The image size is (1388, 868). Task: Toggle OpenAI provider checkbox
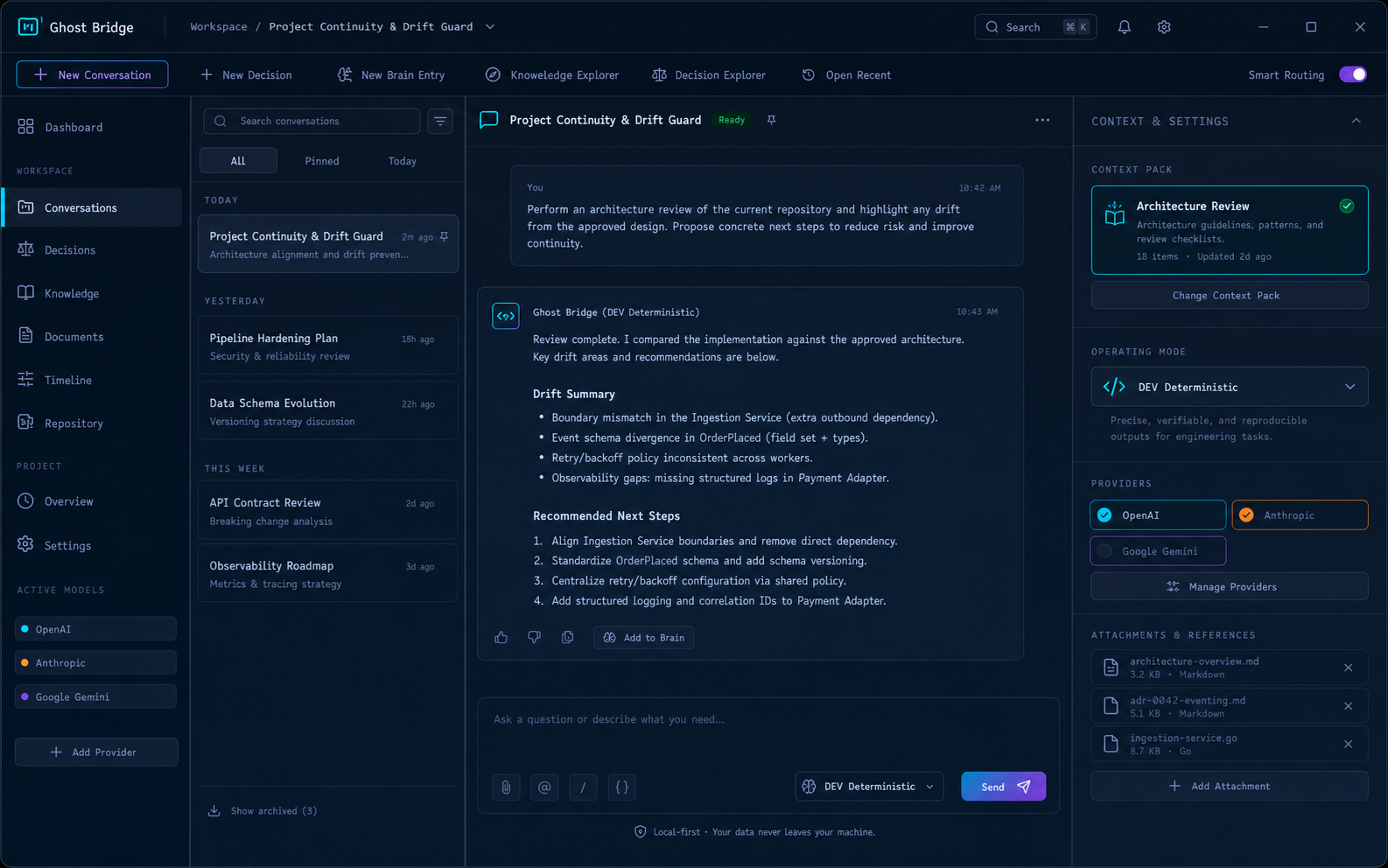[x=1104, y=515]
